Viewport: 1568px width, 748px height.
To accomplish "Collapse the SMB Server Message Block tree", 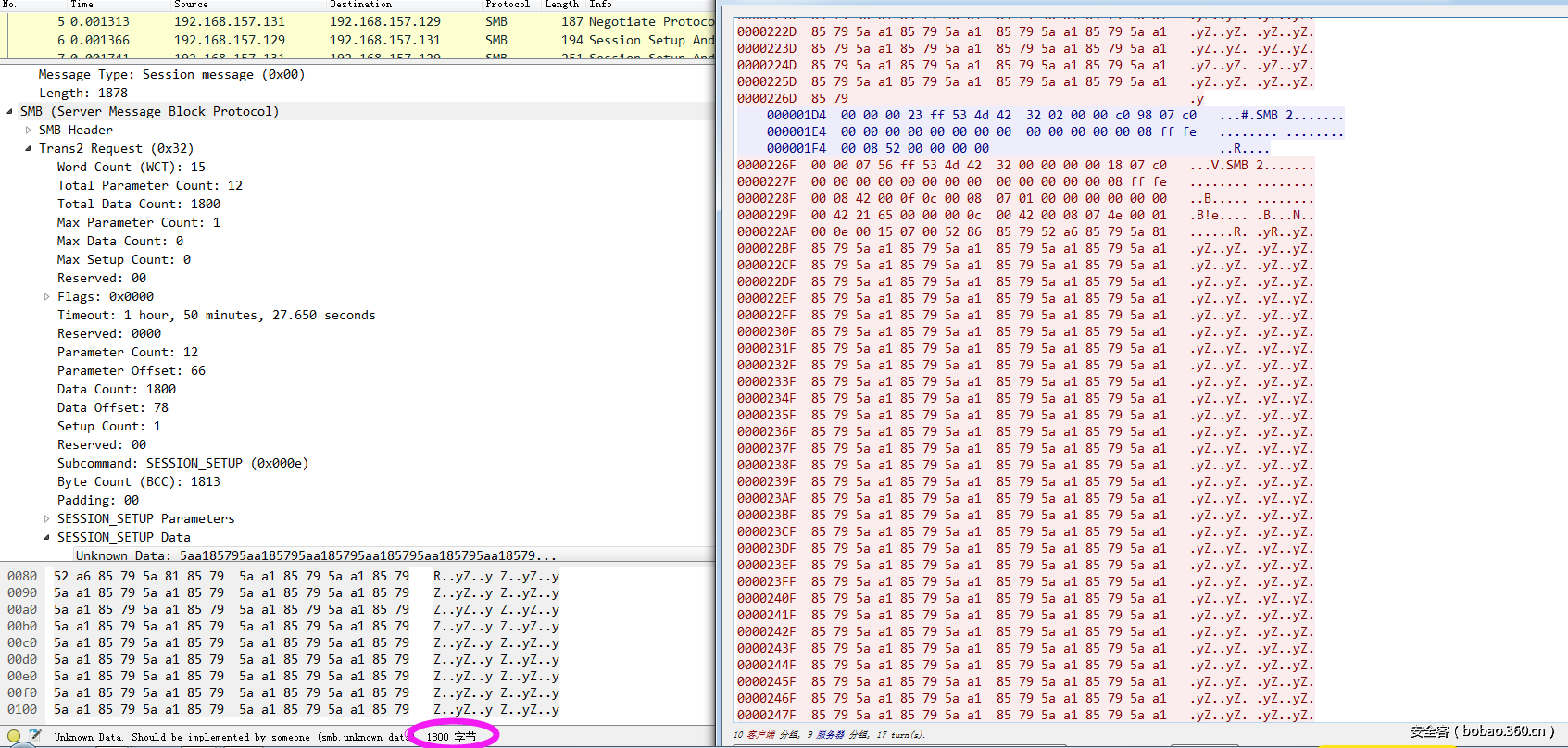I will (10, 111).
